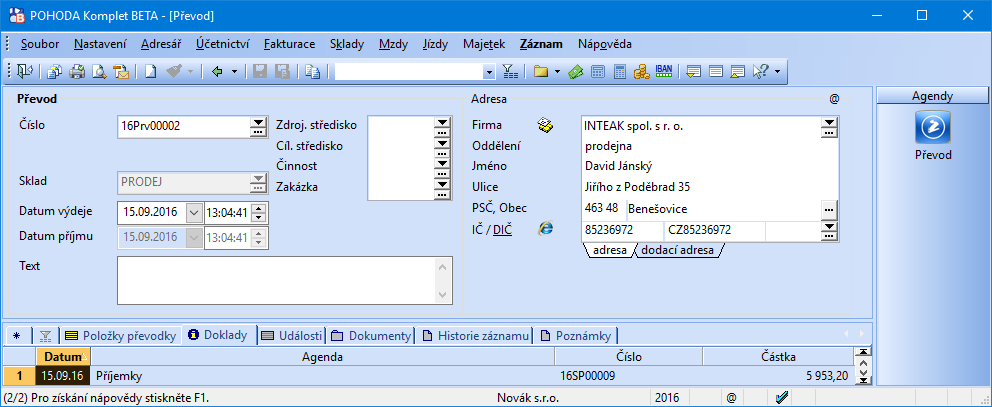Open Jízdy menu
Viewport: 992px width, 407px height.
tap(435, 44)
